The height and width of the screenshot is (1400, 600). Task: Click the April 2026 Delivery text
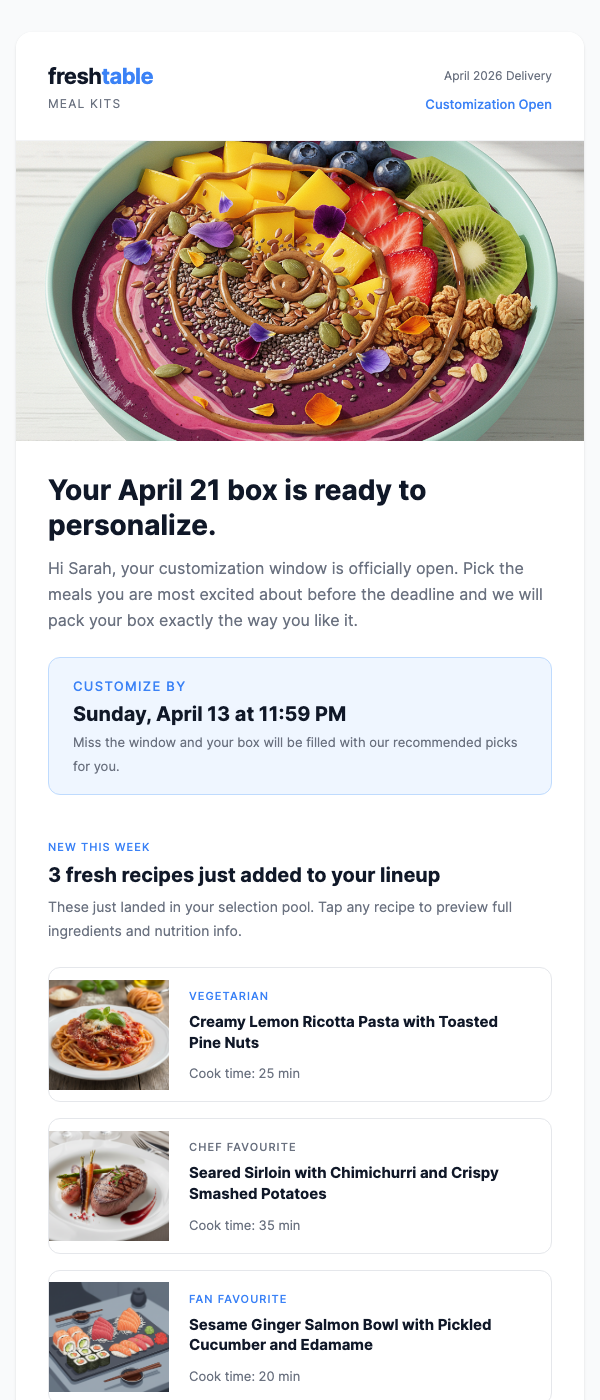click(x=497, y=76)
